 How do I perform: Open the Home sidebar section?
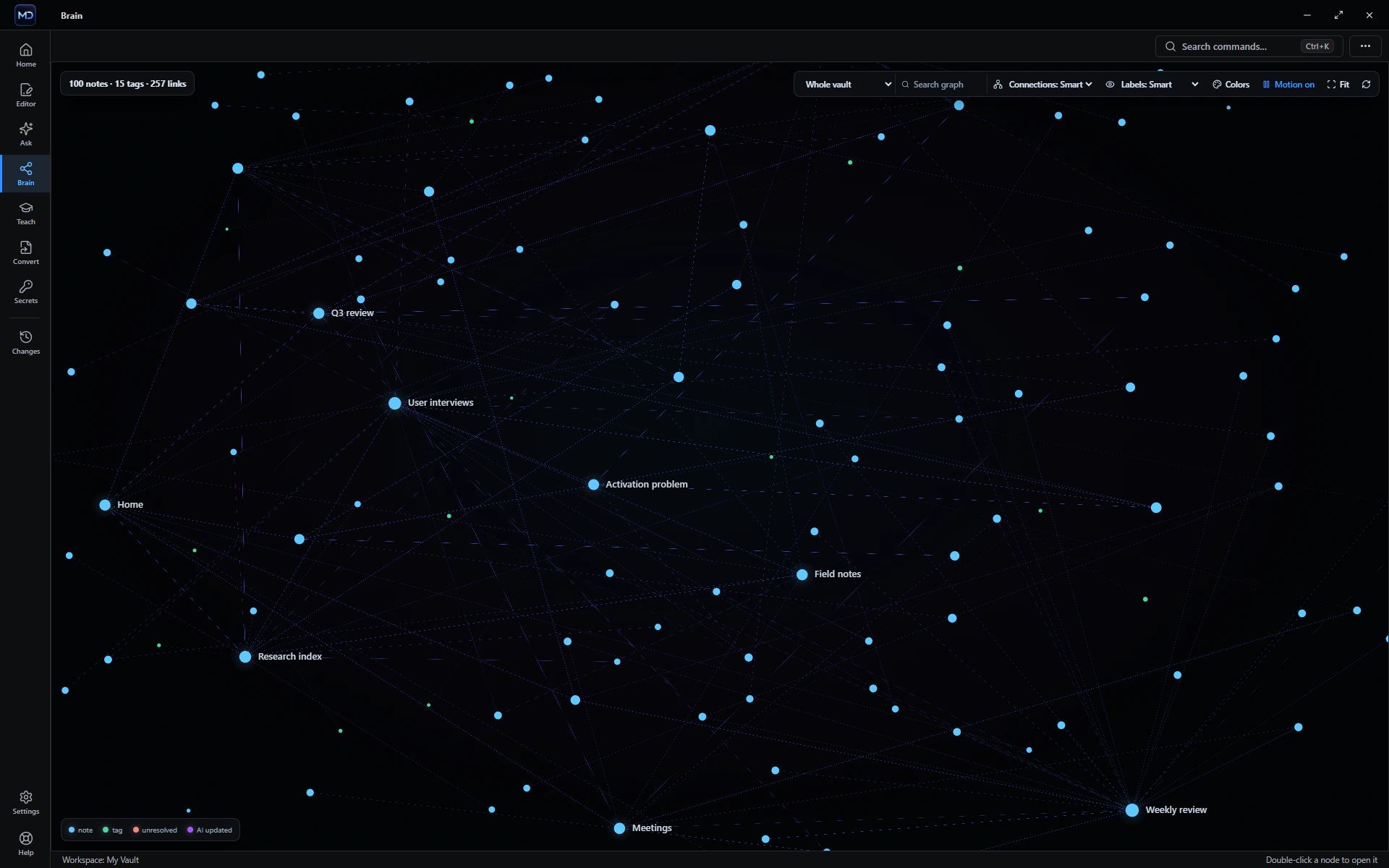(25, 55)
